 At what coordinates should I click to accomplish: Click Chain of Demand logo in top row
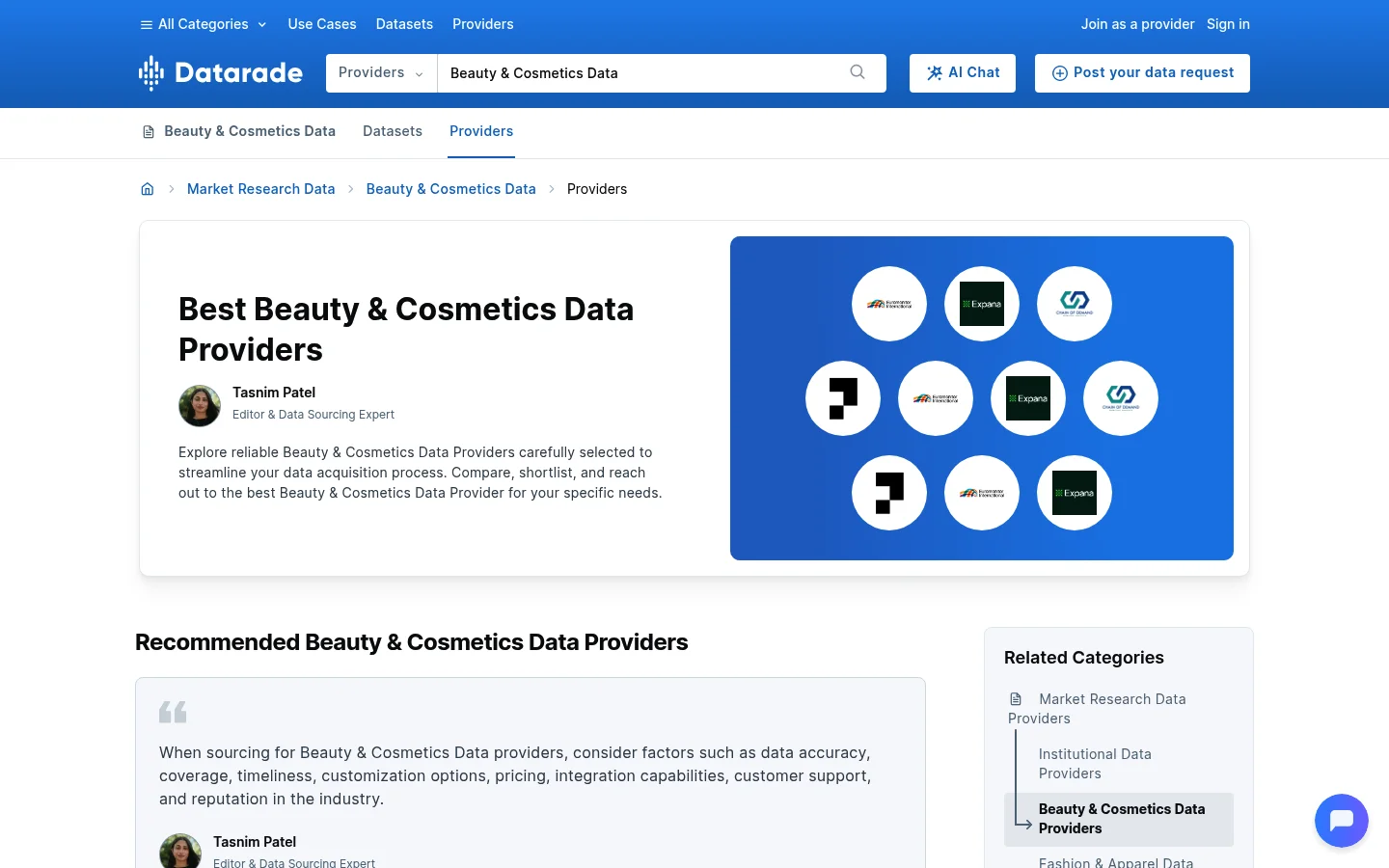[x=1075, y=304]
